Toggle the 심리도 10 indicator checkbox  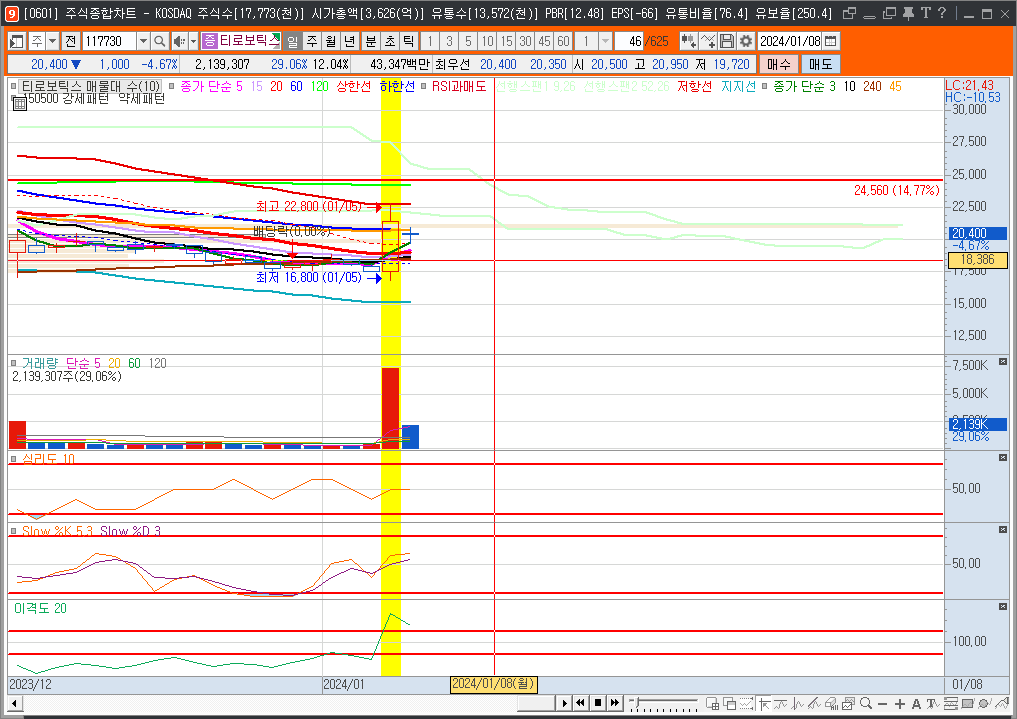14,459
